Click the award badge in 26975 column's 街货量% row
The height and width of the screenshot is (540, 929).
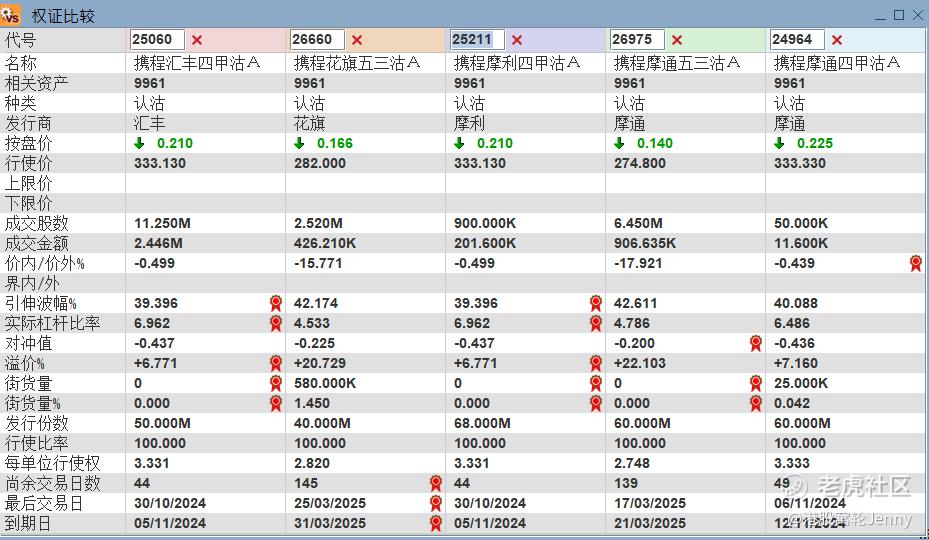point(755,404)
